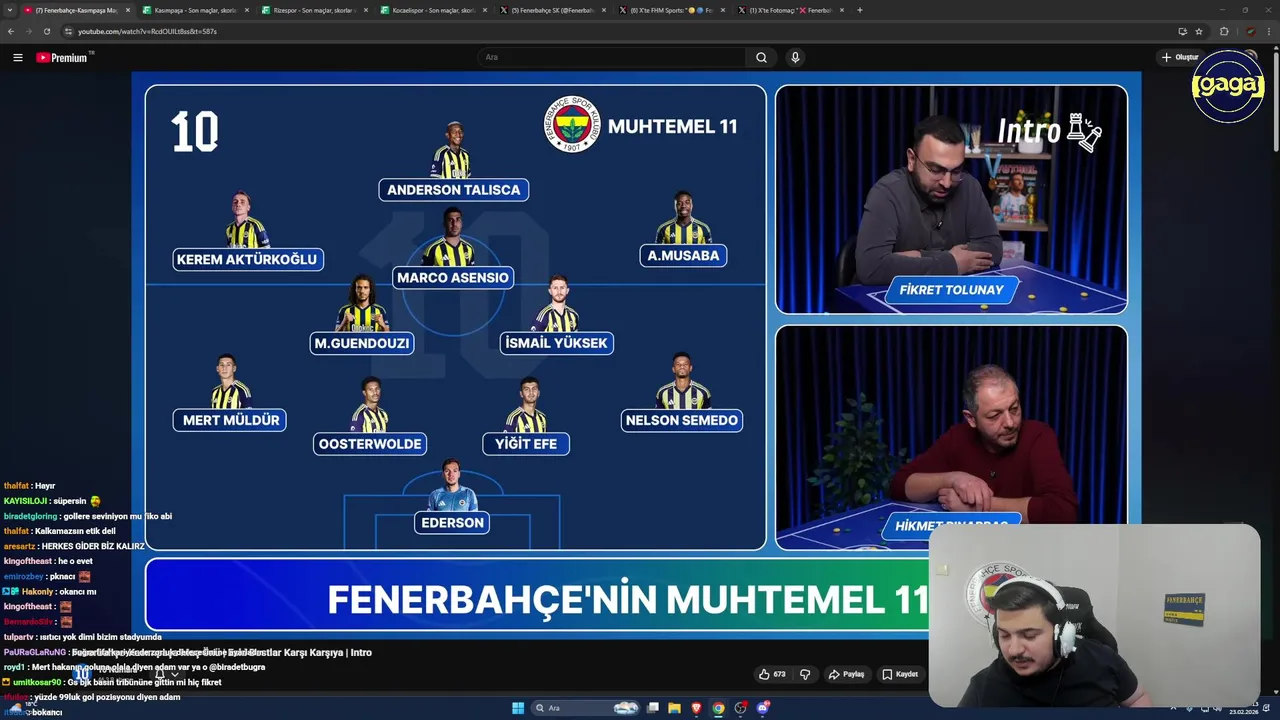The width and height of the screenshot is (1280, 720).
Task: Click the Anderson Talisca name label
Action: (453, 190)
